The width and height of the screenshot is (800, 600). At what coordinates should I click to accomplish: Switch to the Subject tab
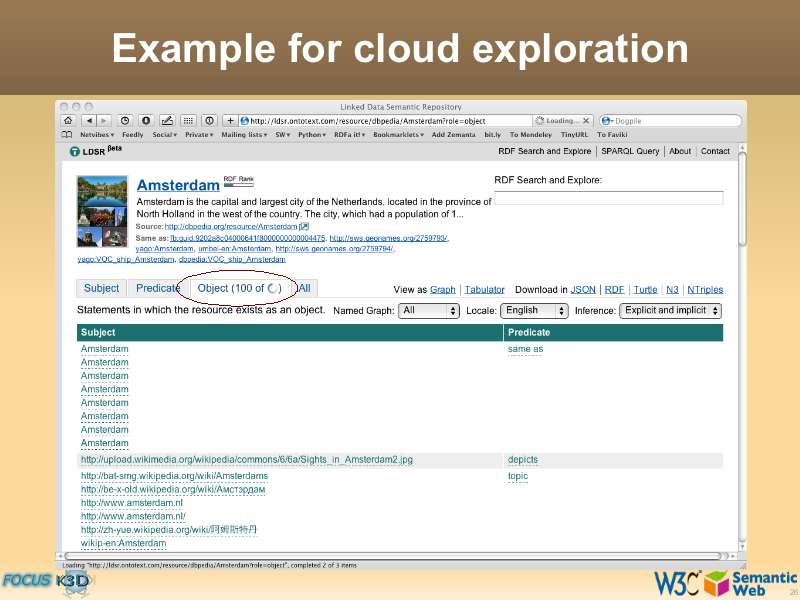pyautogui.click(x=101, y=288)
